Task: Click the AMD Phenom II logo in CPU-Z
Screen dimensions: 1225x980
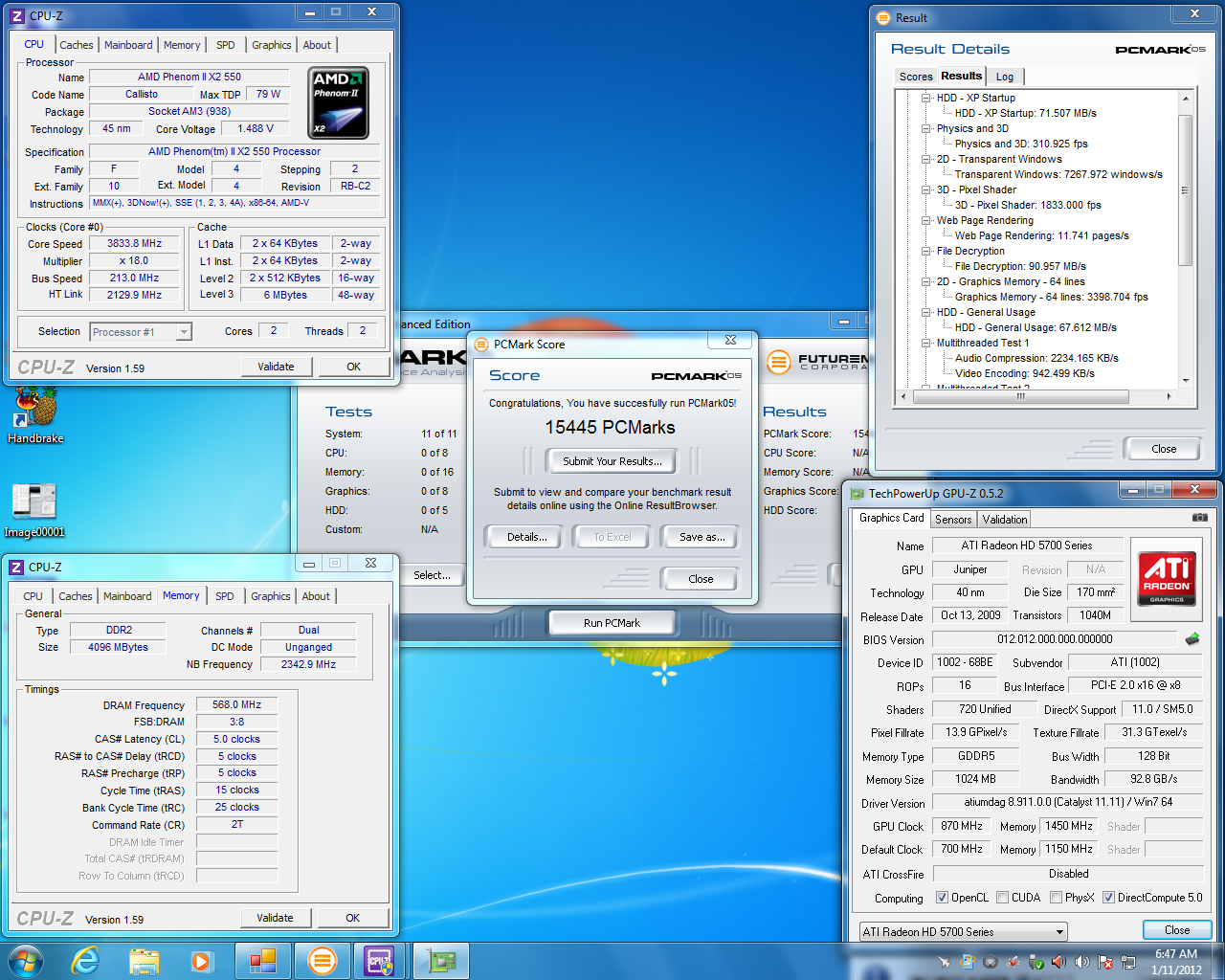Action: pos(338,103)
